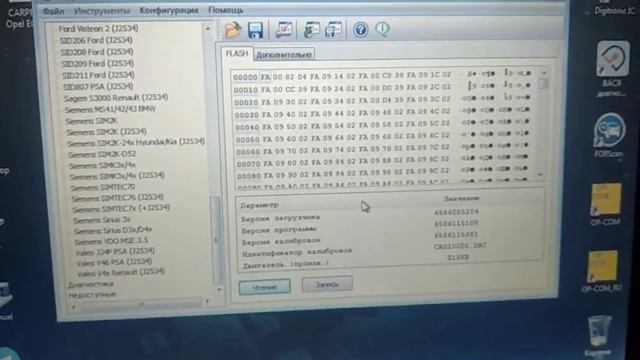The height and width of the screenshot is (360, 640).
Task: Open the Инструменты menu
Action: click(x=102, y=11)
